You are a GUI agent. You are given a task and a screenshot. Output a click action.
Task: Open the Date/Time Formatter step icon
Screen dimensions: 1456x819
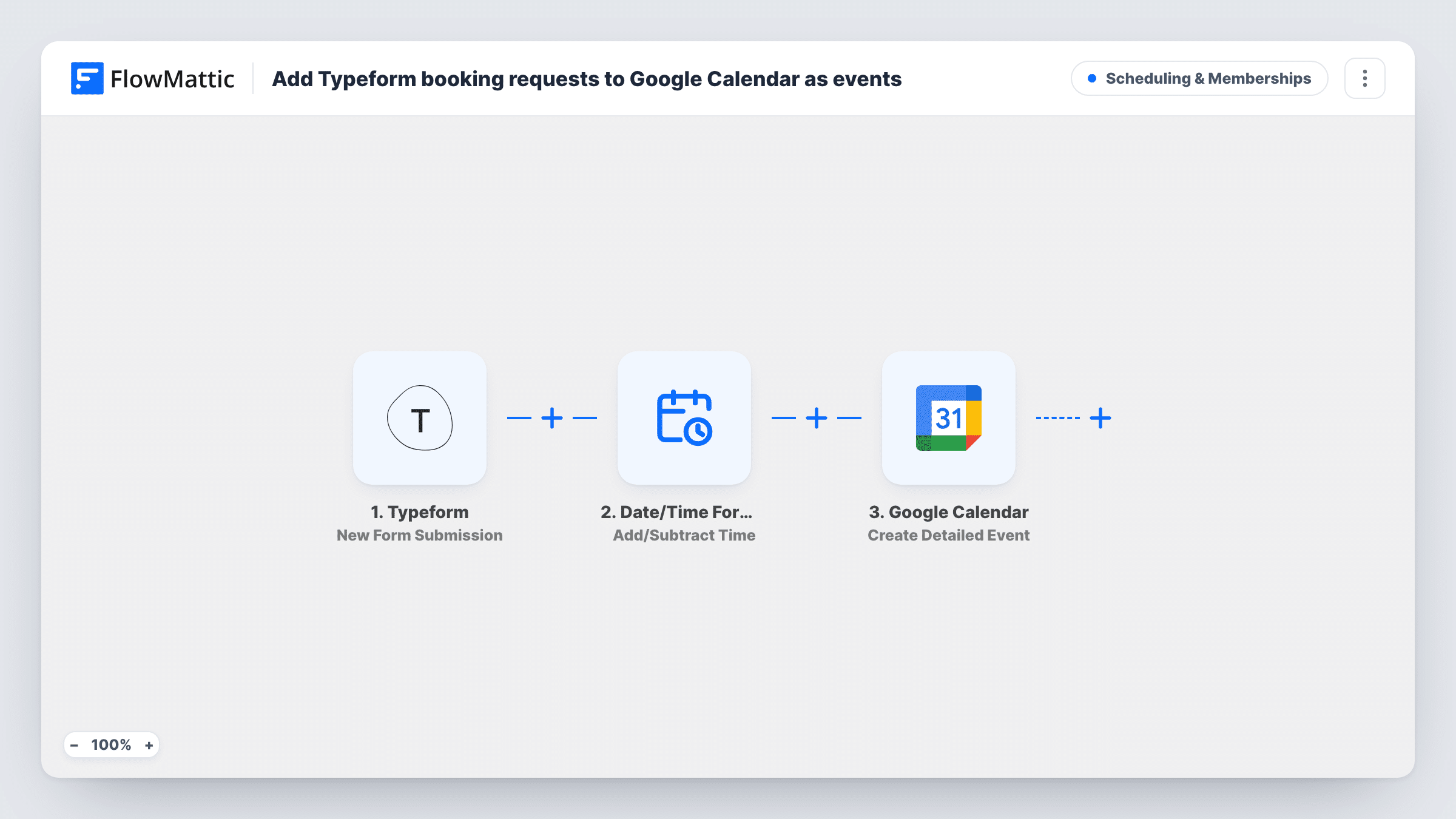(x=684, y=418)
